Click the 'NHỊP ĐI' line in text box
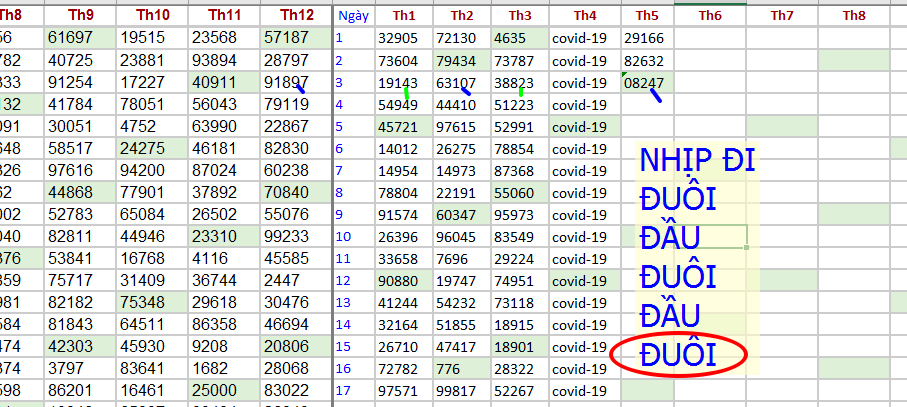Image resolution: width=907 pixels, height=407 pixels. point(698,161)
